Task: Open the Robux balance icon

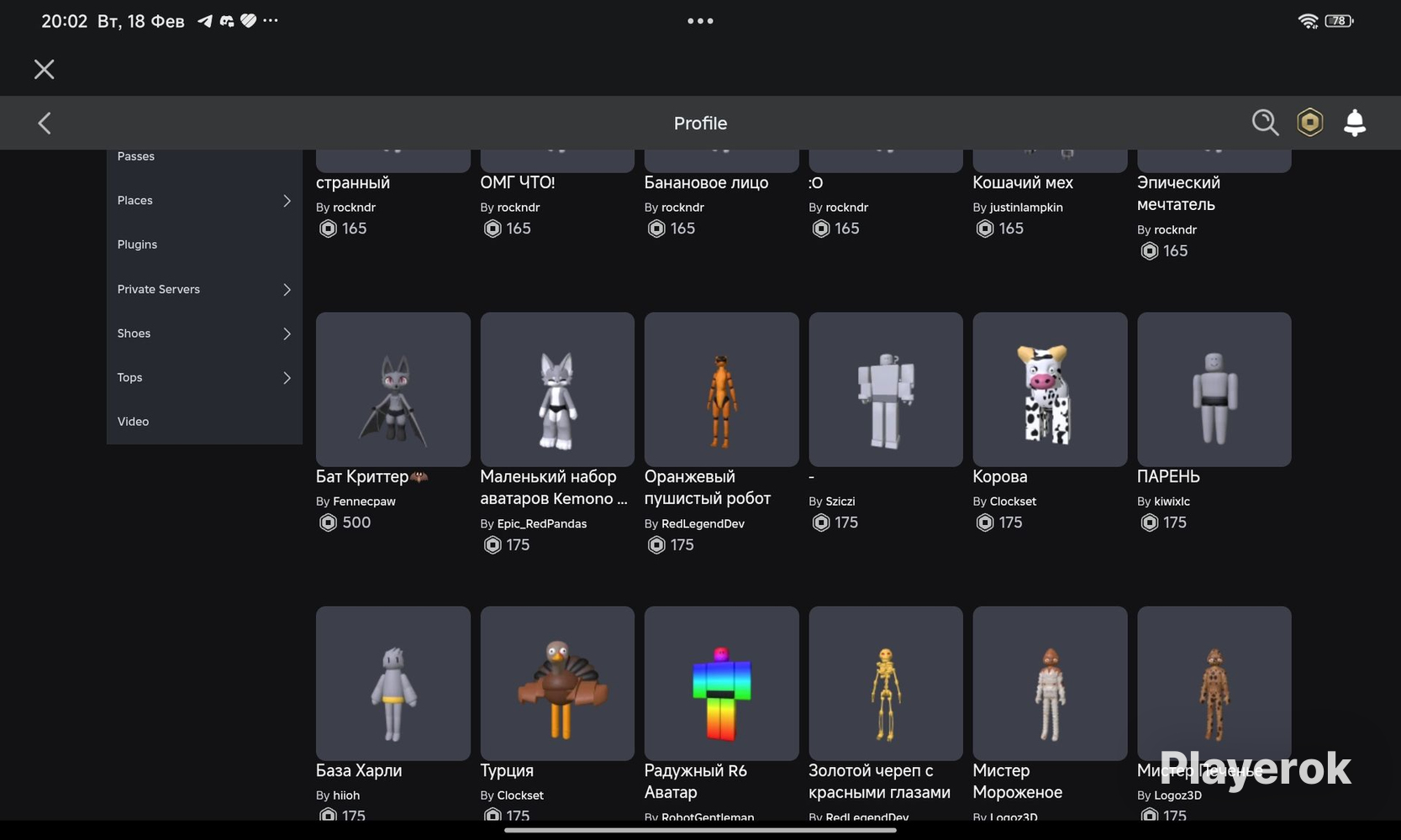Action: pos(1309,123)
